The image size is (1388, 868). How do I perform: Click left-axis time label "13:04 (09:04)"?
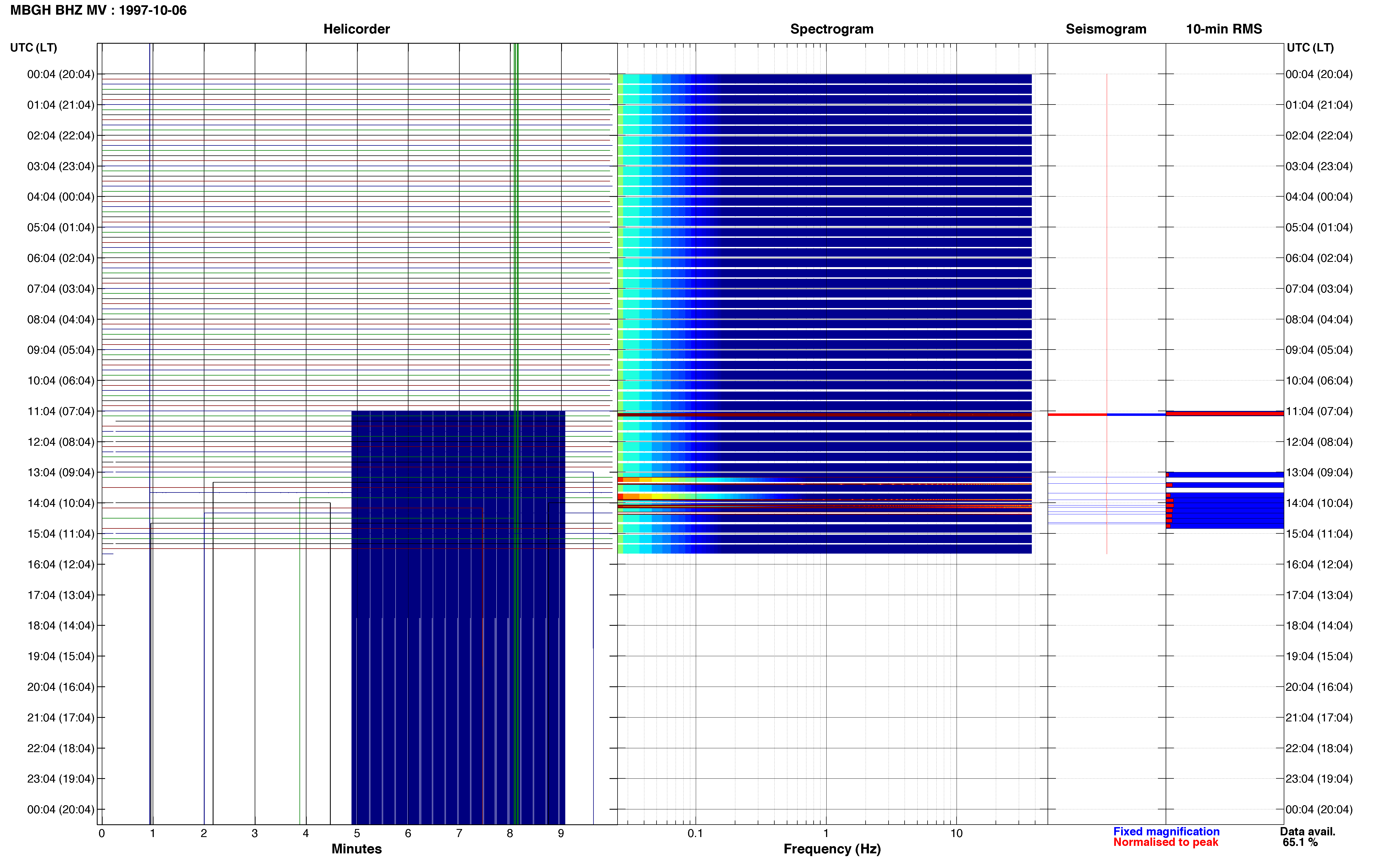point(61,473)
